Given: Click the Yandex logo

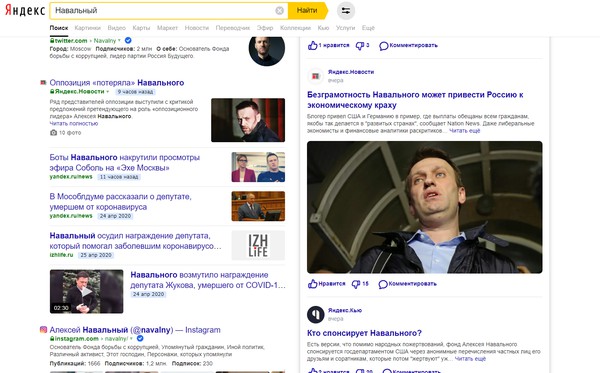Looking at the screenshot, I should coord(25,10).
